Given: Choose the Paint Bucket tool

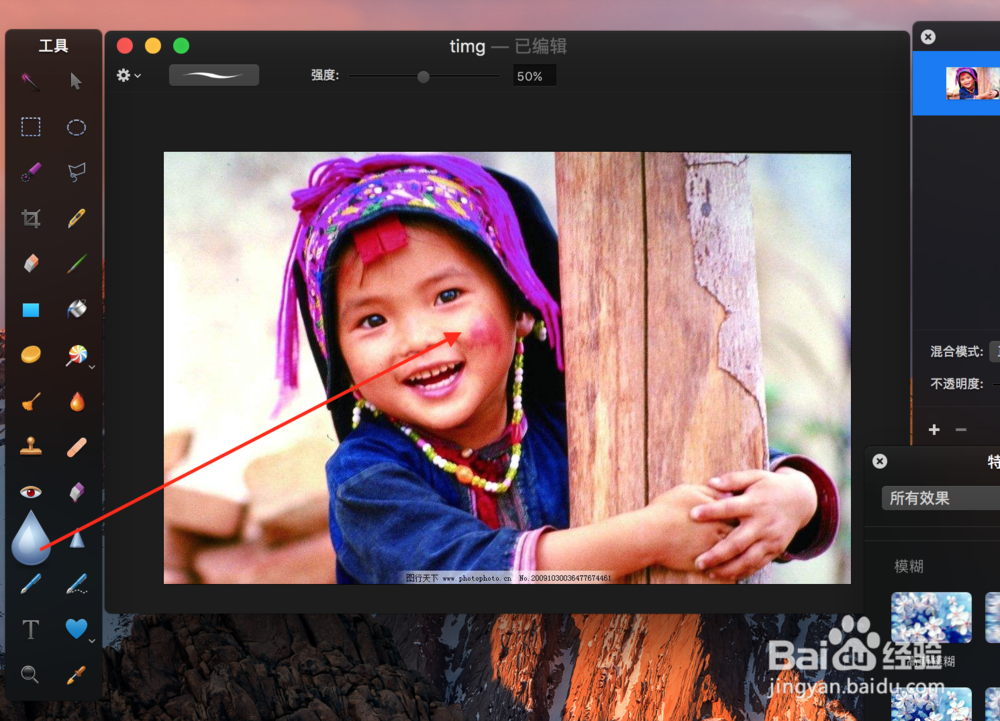Looking at the screenshot, I should pyautogui.click(x=77, y=309).
